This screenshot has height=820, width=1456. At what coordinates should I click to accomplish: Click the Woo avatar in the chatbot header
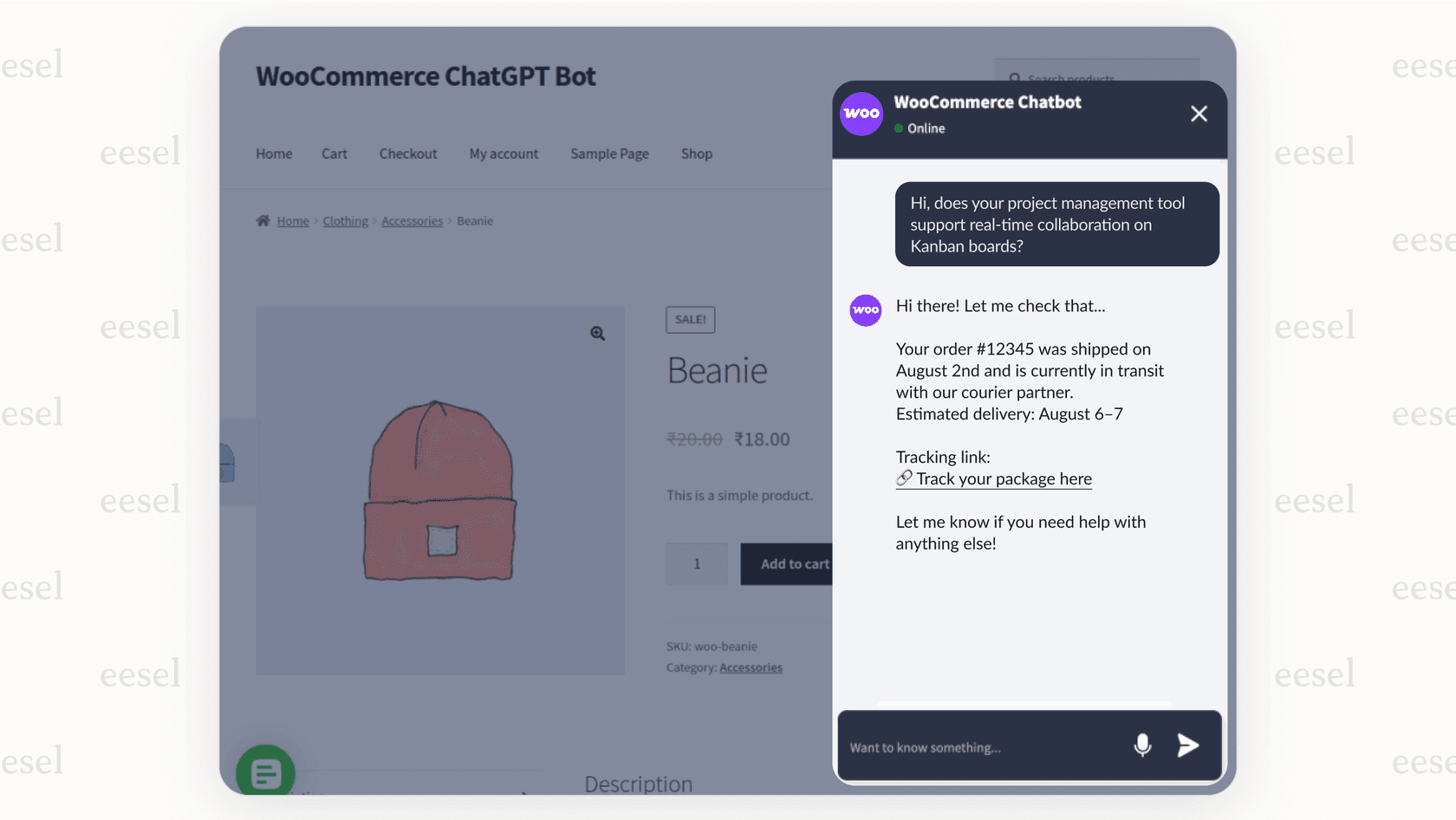(861, 114)
